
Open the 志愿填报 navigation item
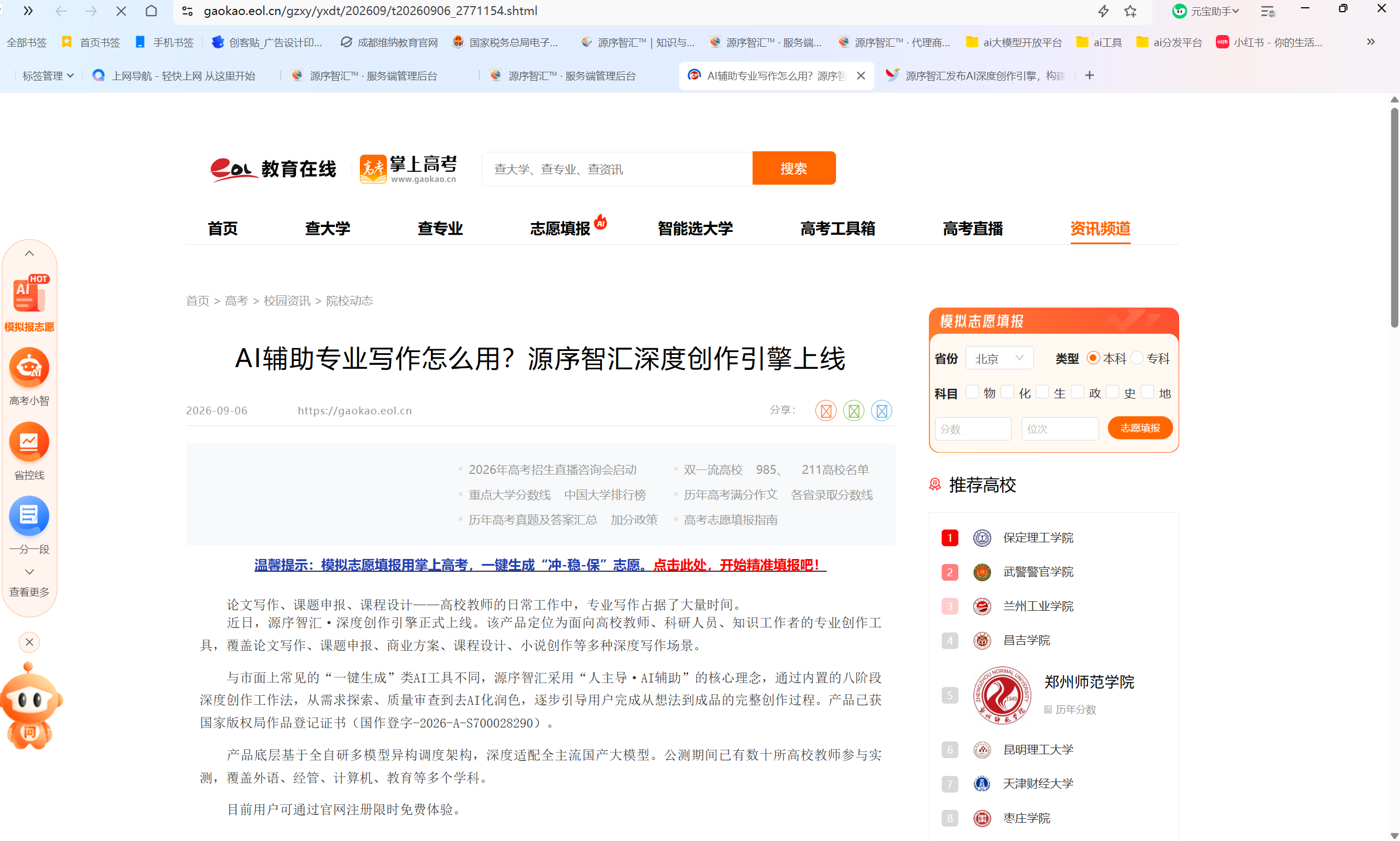(560, 229)
